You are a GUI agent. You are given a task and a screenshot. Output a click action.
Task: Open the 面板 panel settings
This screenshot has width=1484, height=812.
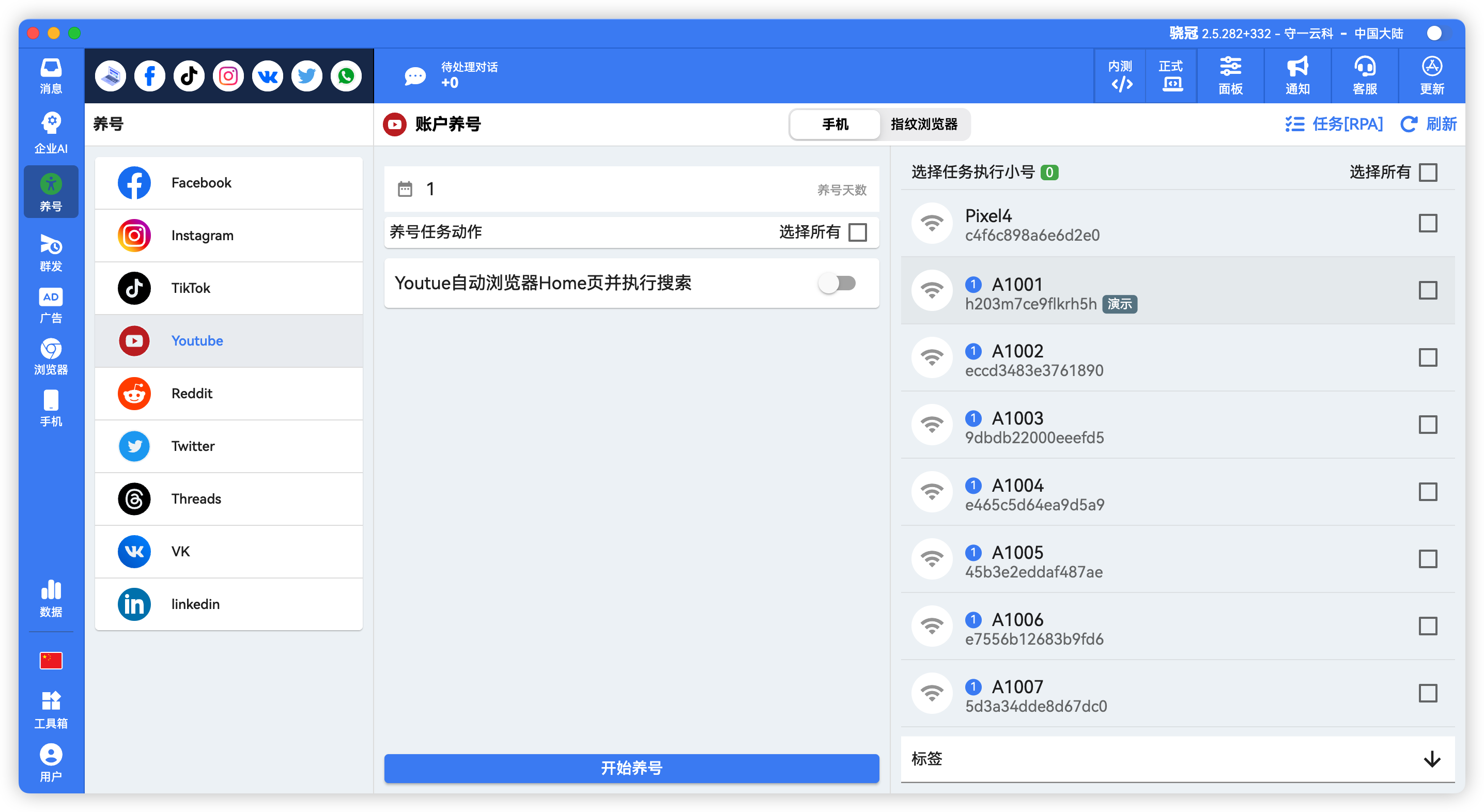(x=1230, y=75)
